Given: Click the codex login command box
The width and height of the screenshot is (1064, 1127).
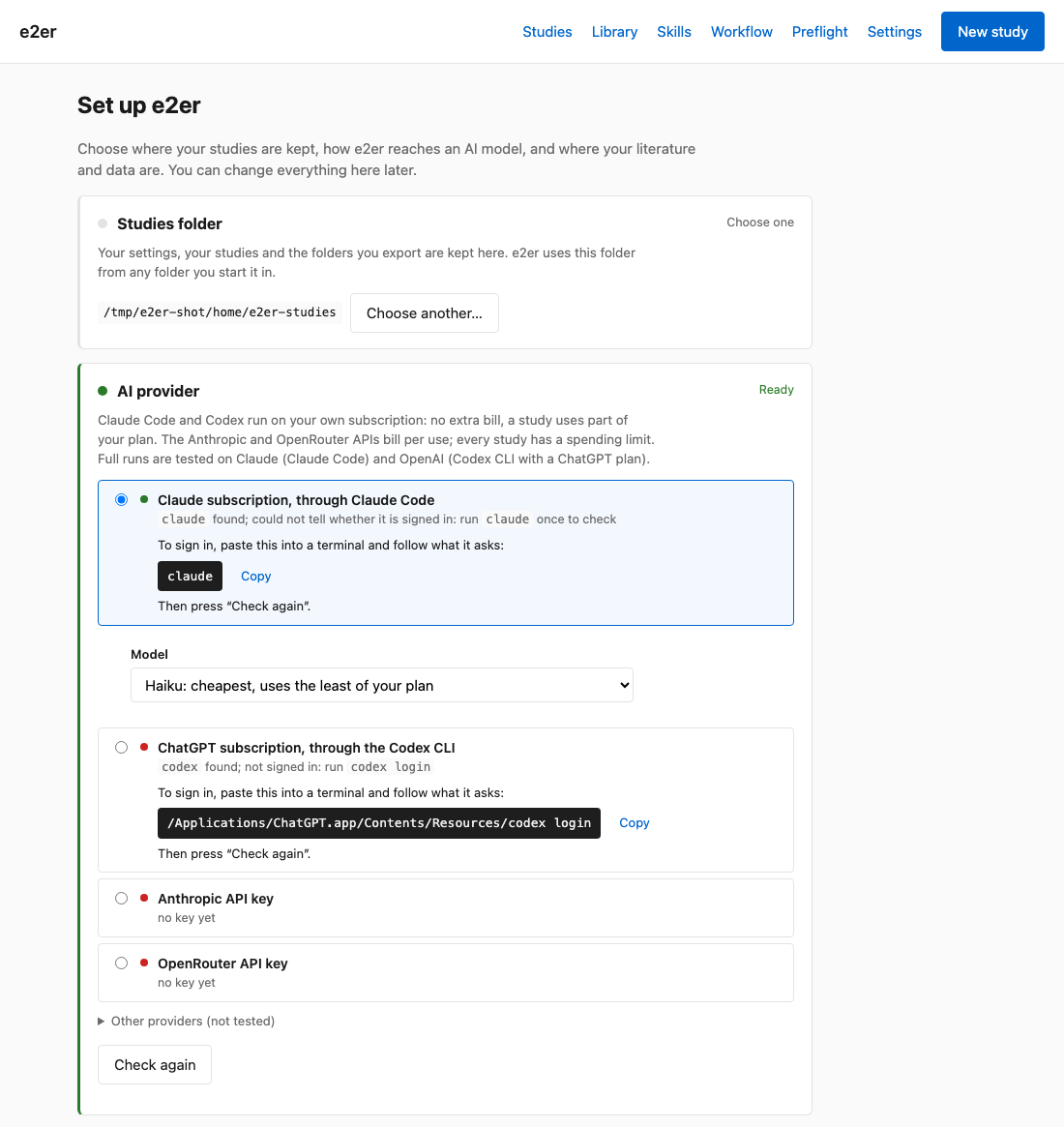Looking at the screenshot, I should point(378,823).
